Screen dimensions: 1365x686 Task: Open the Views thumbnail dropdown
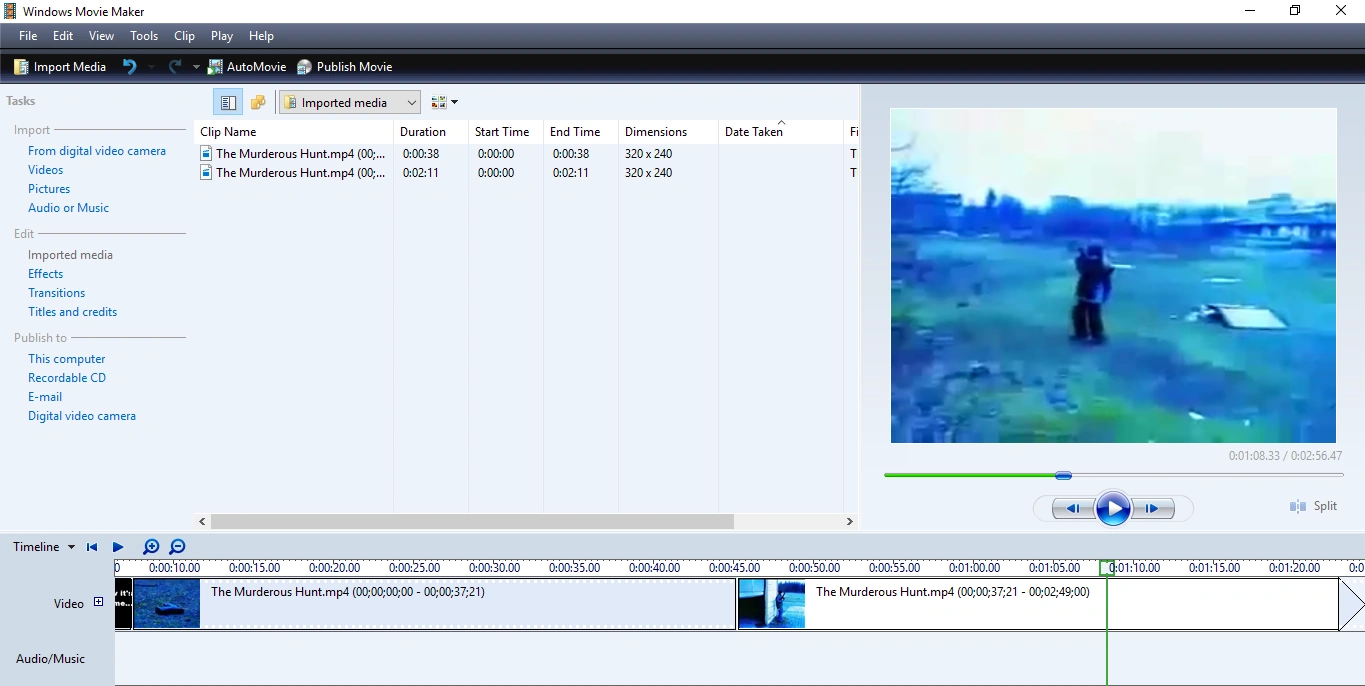[445, 102]
